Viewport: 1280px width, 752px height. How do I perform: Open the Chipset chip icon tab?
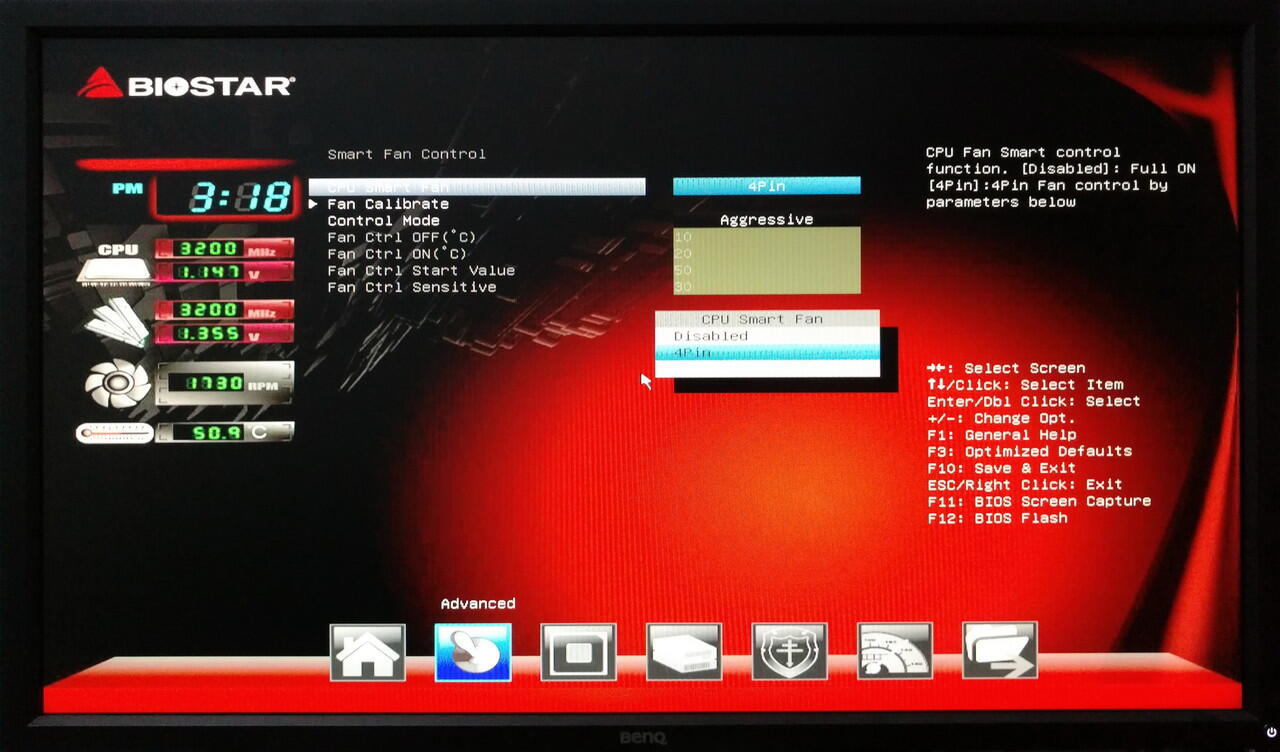pos(578,652)
